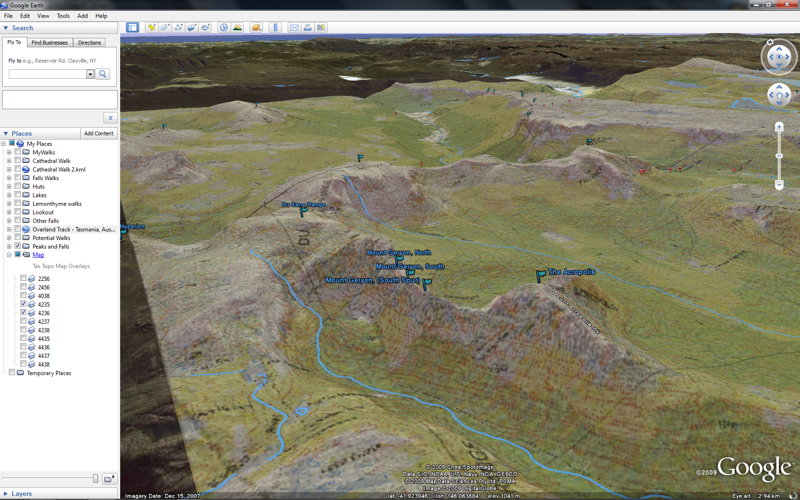Viewport: 800px width, 500px height.
Task: Expand the Lookout folder
Action: pos(9,212)
